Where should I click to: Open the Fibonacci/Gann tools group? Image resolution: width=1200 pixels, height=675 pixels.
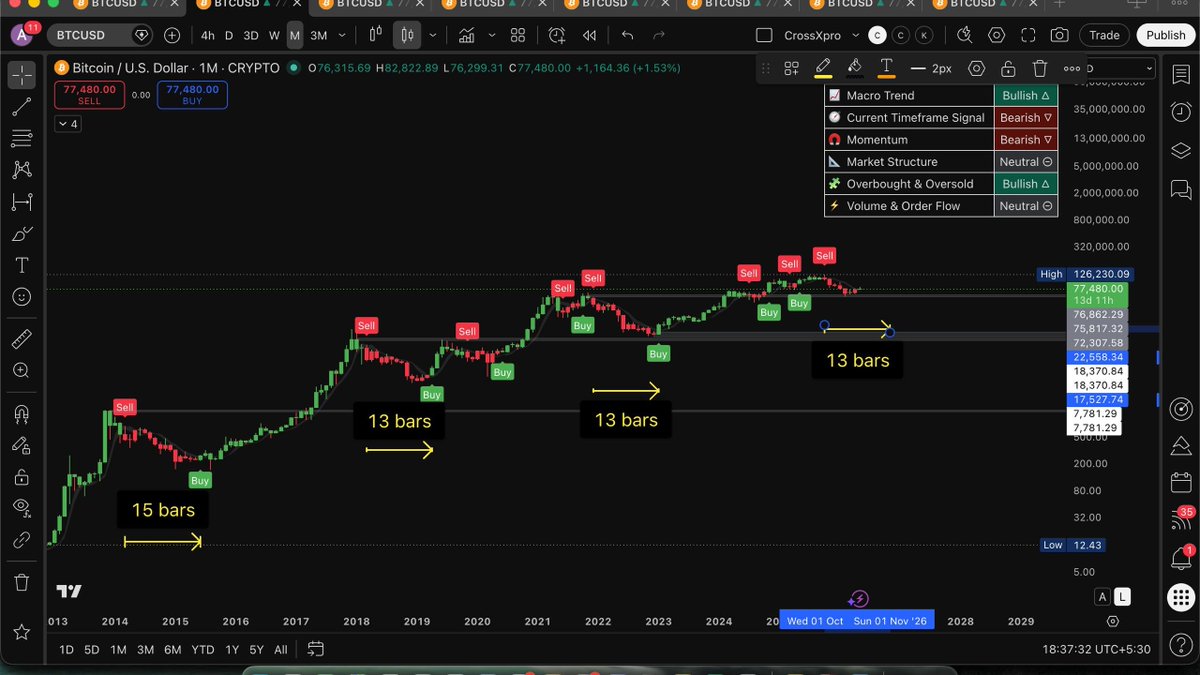click(21, 139)
